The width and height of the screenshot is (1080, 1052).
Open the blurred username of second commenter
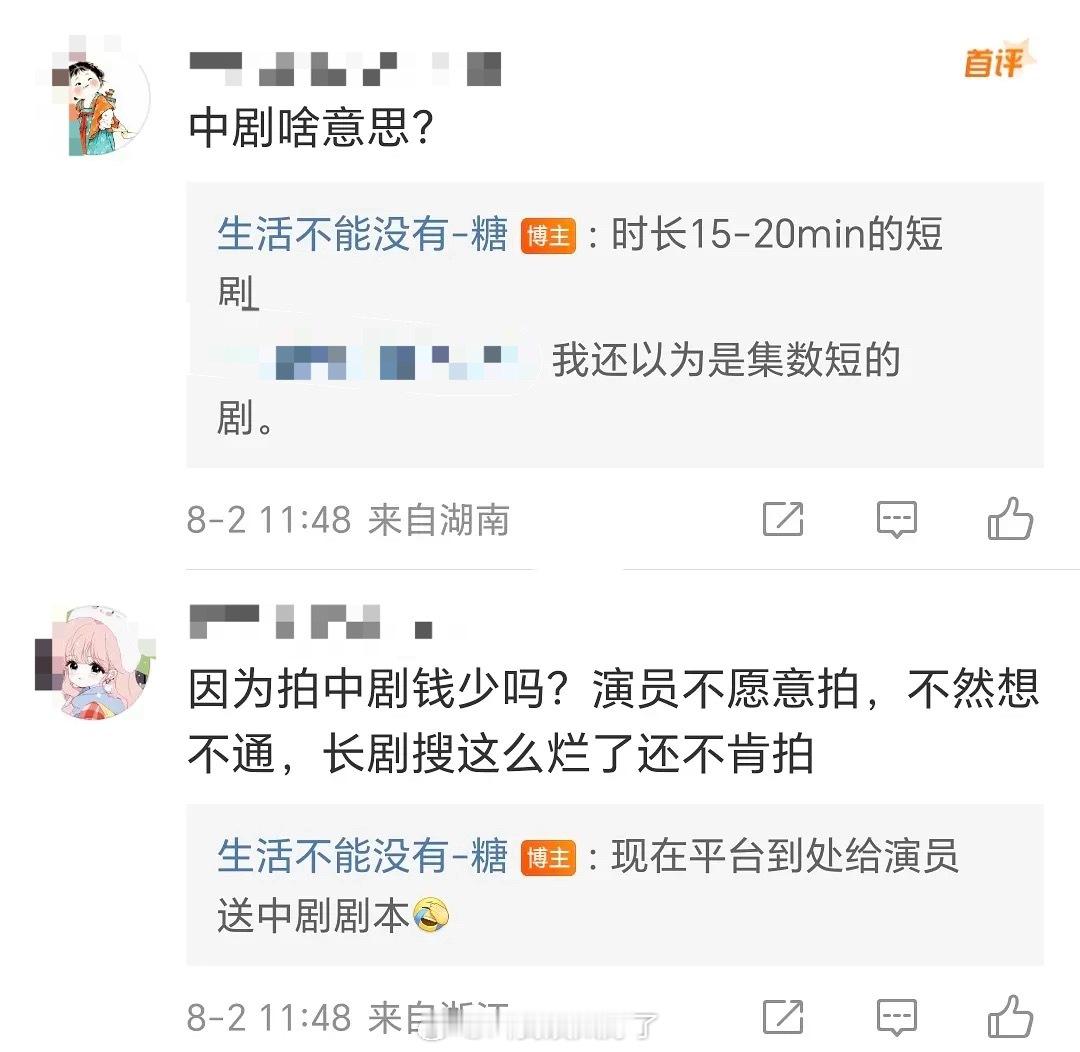pos(311,621)
